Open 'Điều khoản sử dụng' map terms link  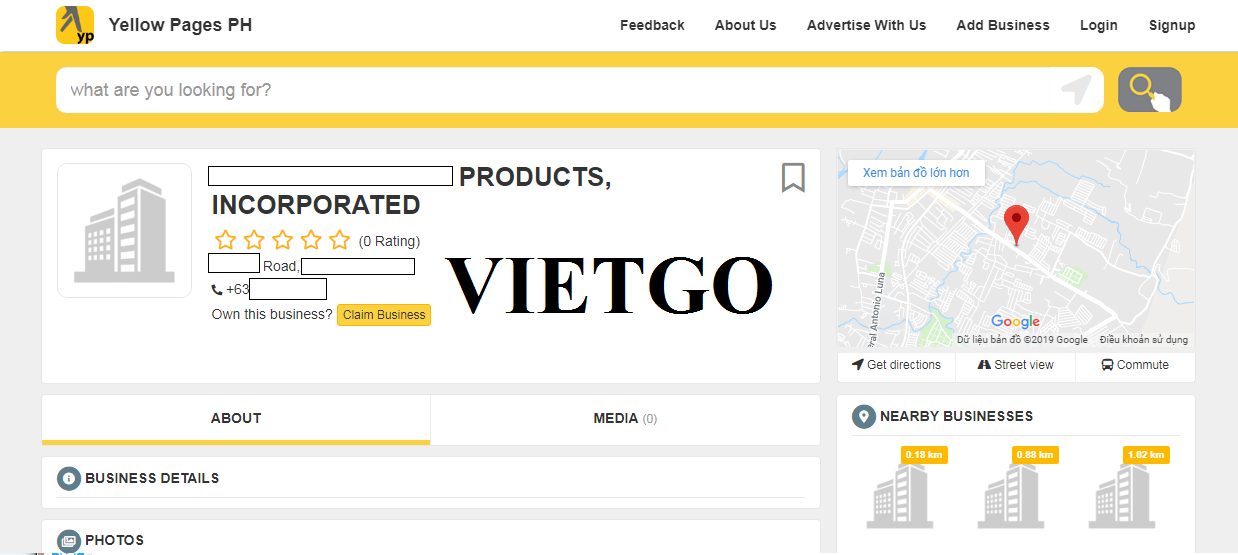tap(1143, 340)
